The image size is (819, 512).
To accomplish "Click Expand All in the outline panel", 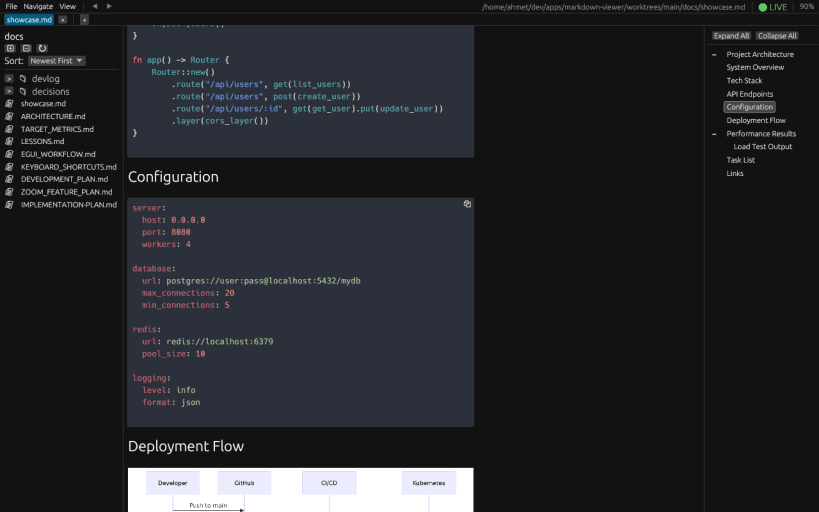I will (x=731, y=36).
